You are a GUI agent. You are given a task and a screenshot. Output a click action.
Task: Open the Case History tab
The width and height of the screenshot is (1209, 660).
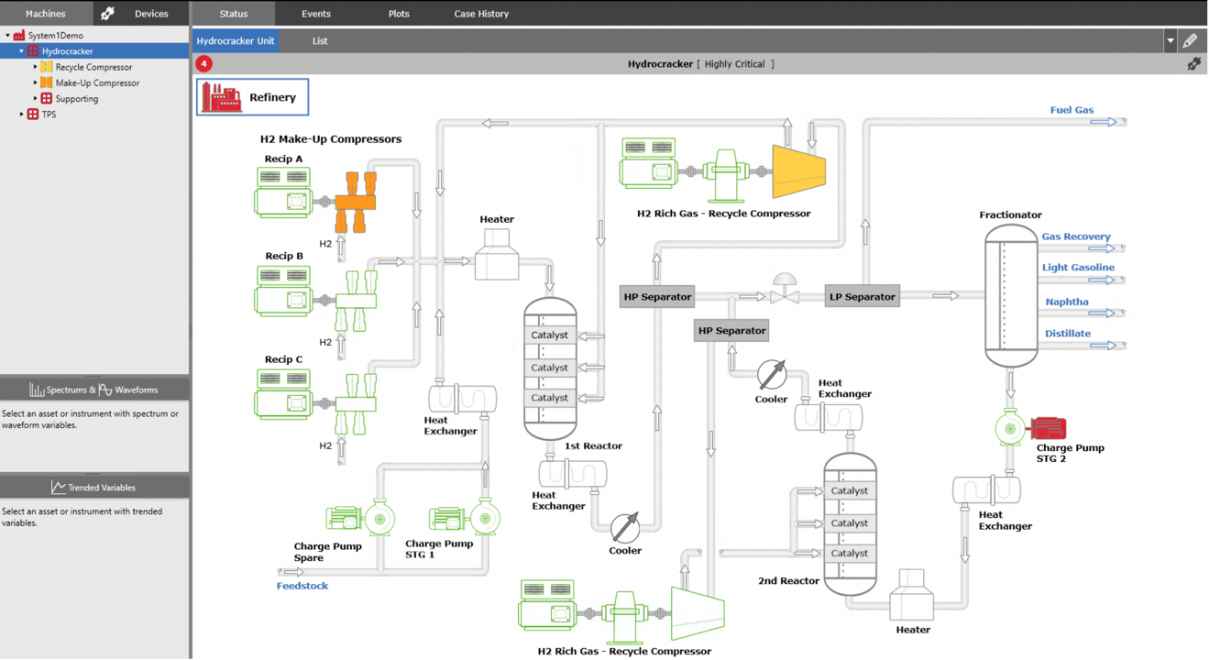[481, 14]
